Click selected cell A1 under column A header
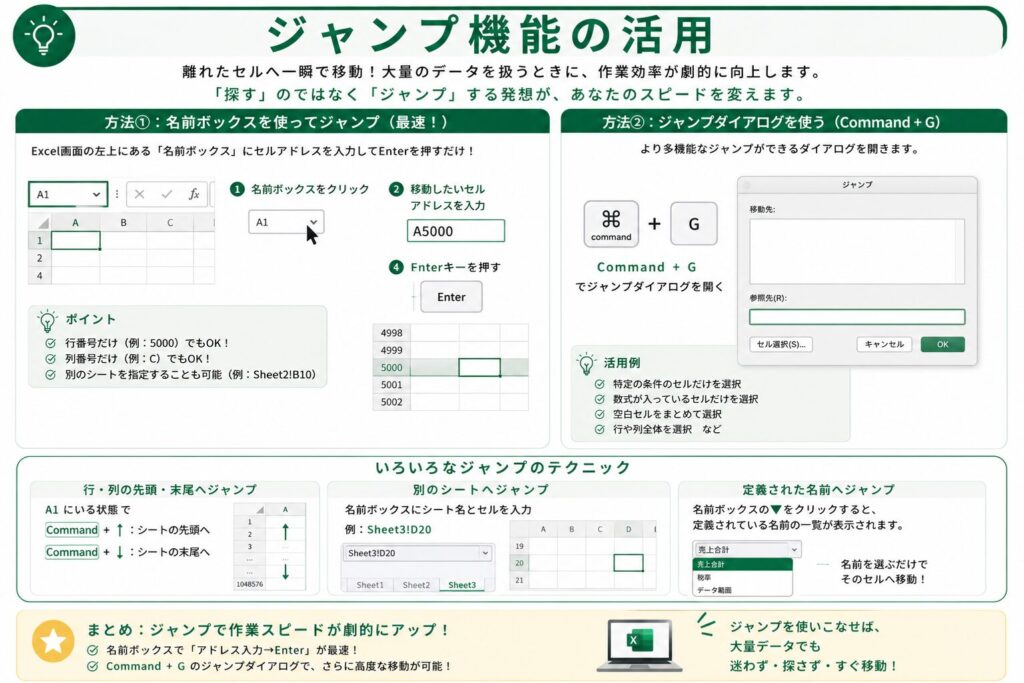The image size is (1024, 683). point(75,240)
